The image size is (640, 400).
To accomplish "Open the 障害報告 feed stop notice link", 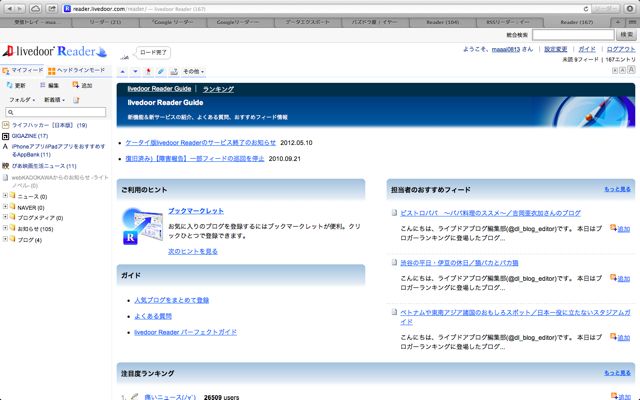I will (195, 158).
